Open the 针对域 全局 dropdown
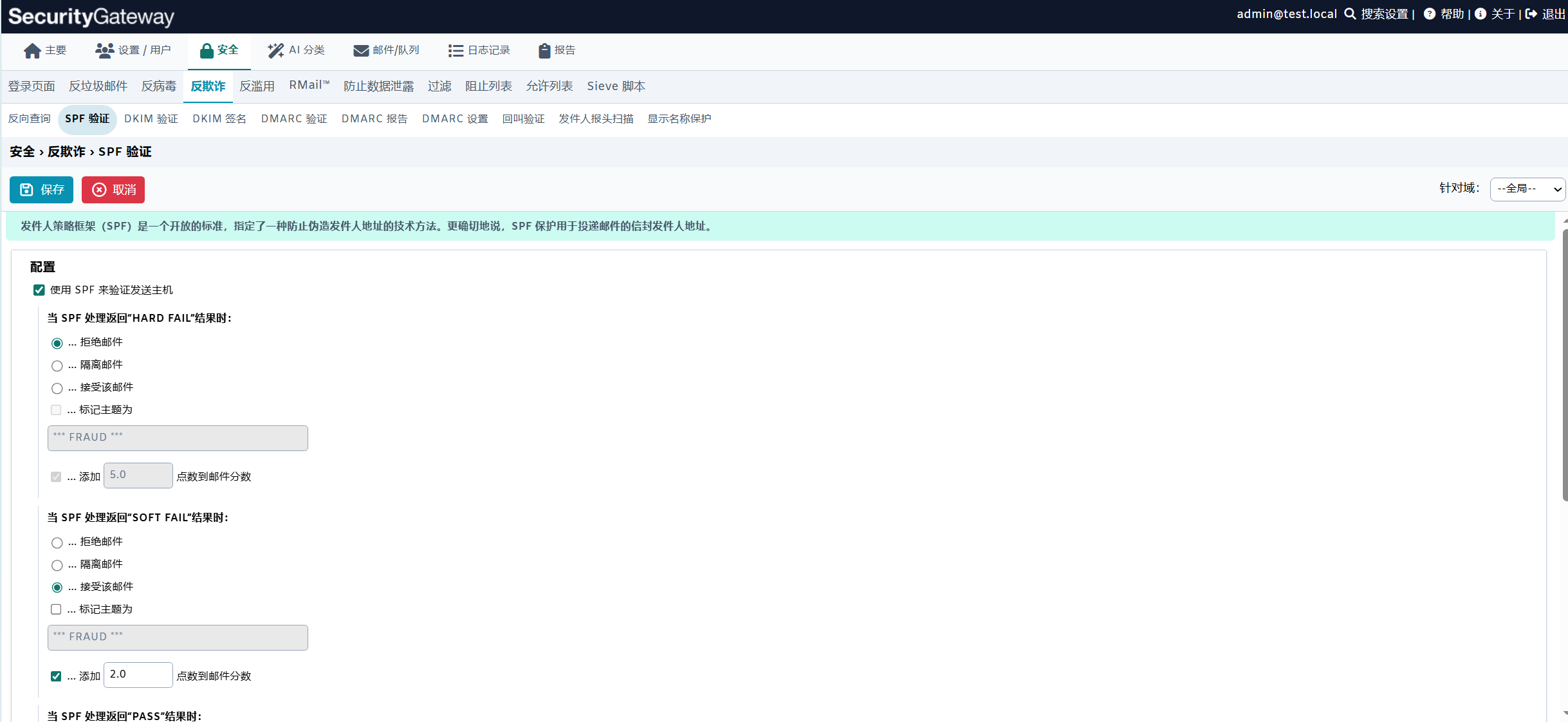Viewport: 1568px width, 722px height. click(1527, 189)
